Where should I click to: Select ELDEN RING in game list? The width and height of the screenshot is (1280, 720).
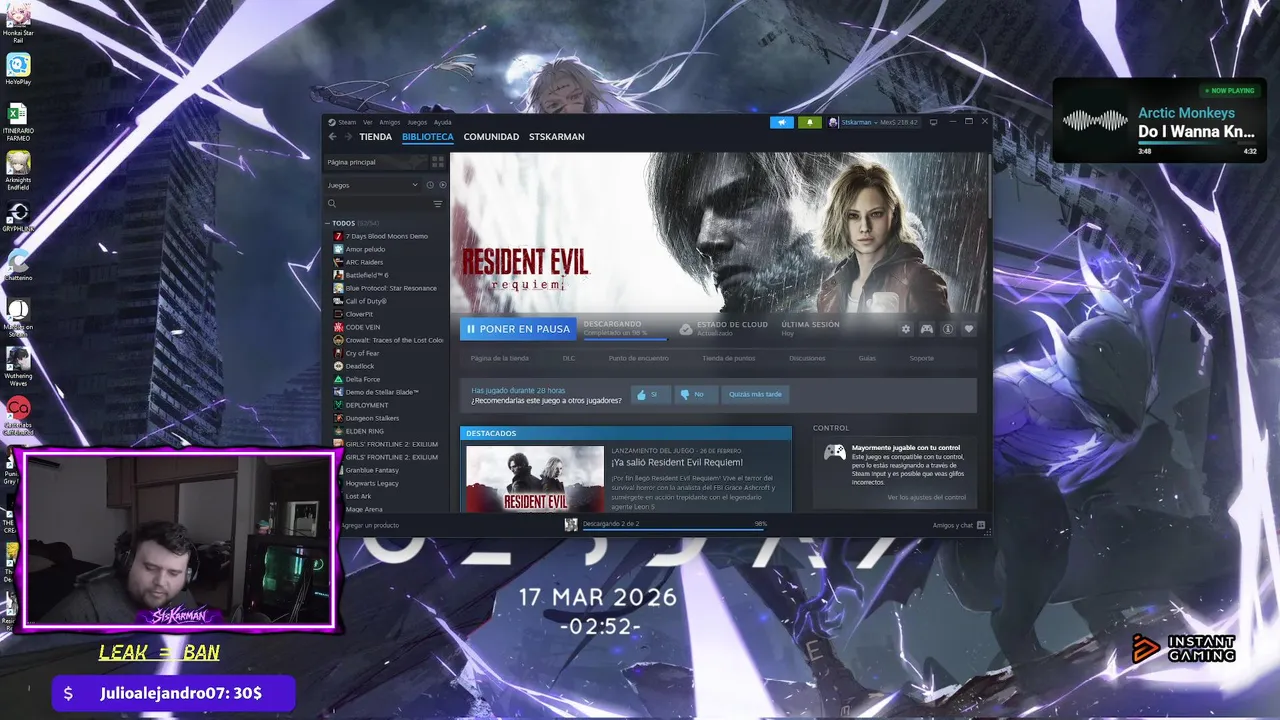[x=364, y=431]
